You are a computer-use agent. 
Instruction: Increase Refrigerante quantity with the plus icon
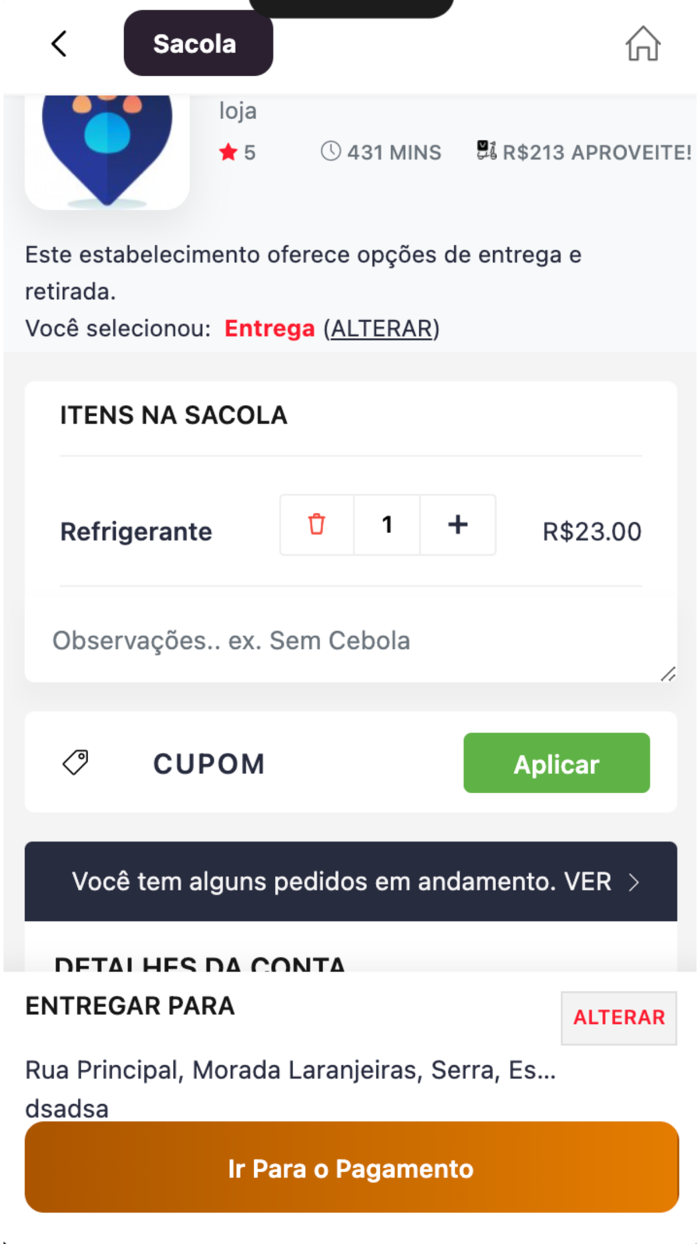(x=458, y=524)
